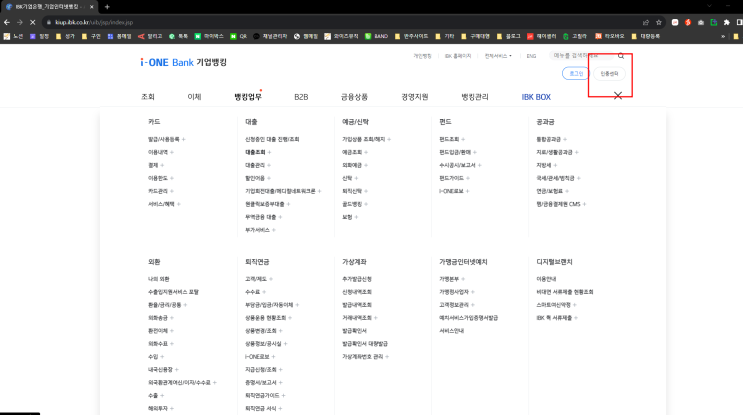
Task: Click the i-ONE Bank 기업뱅킹 logo
Action: pos(183,62)
